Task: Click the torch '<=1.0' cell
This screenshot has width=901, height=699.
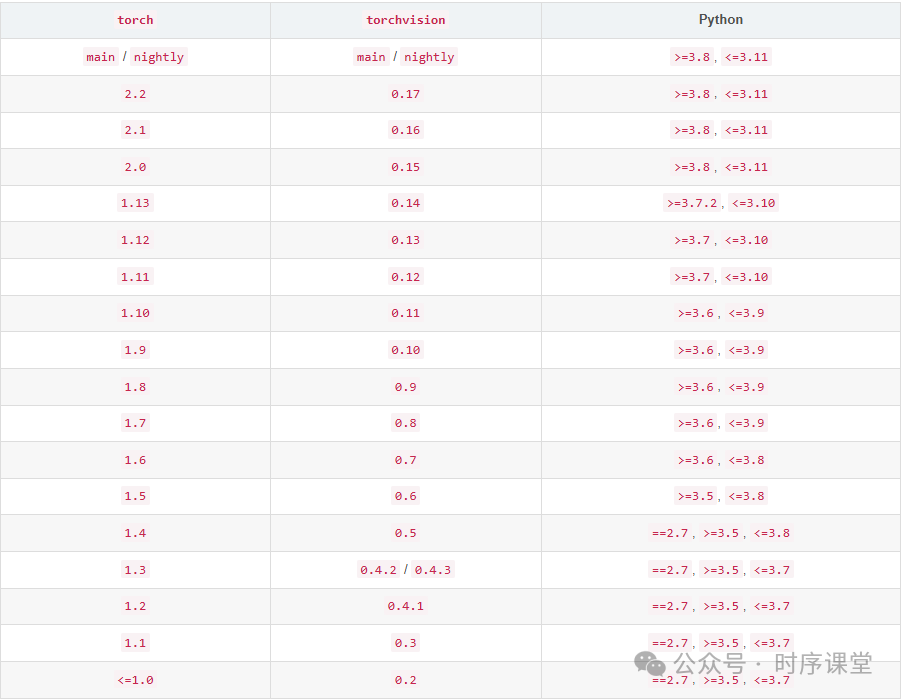Action: click(x=135, y=680)
